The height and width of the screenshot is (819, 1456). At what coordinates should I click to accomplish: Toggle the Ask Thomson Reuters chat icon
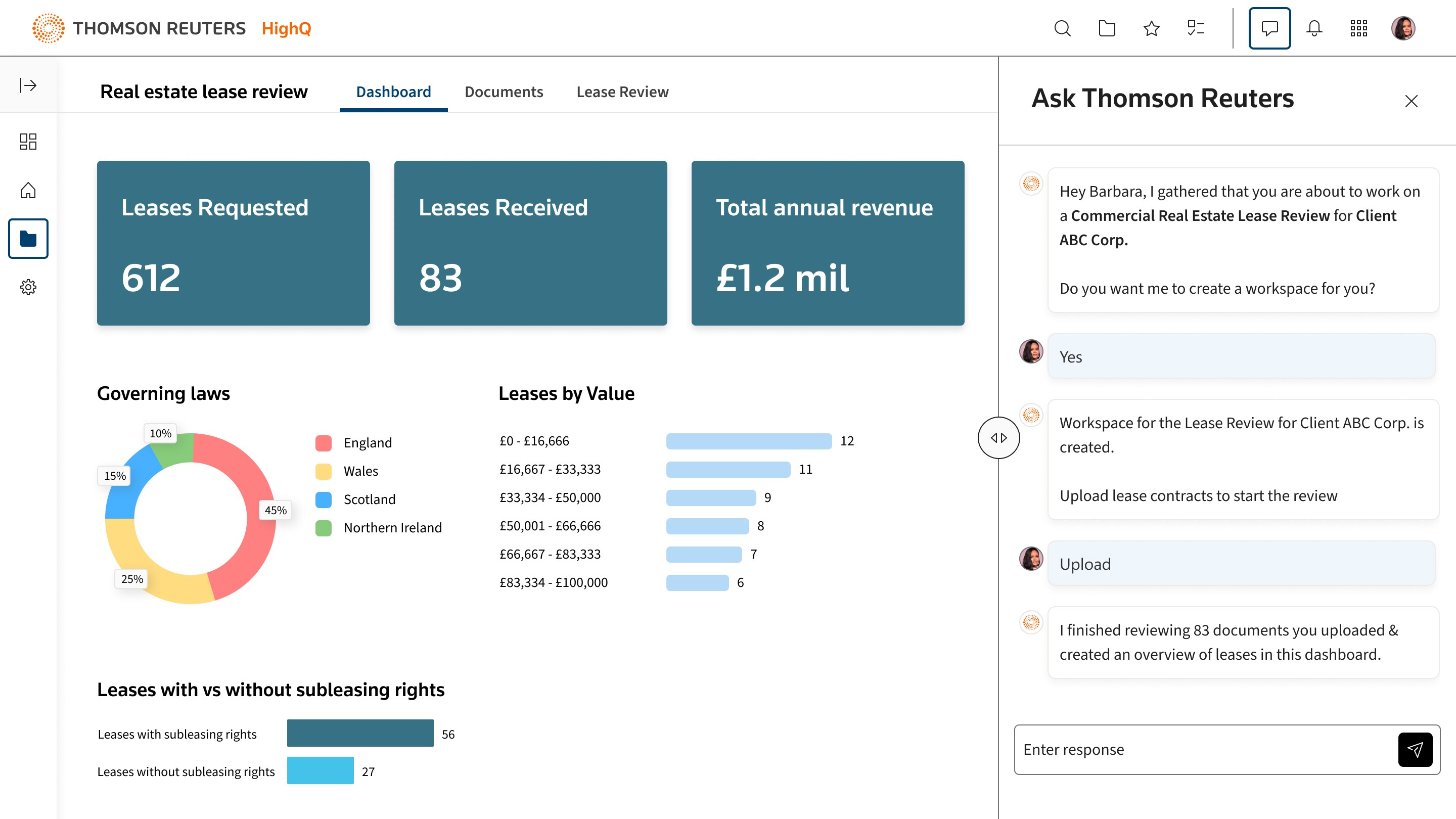point(1269,28)
